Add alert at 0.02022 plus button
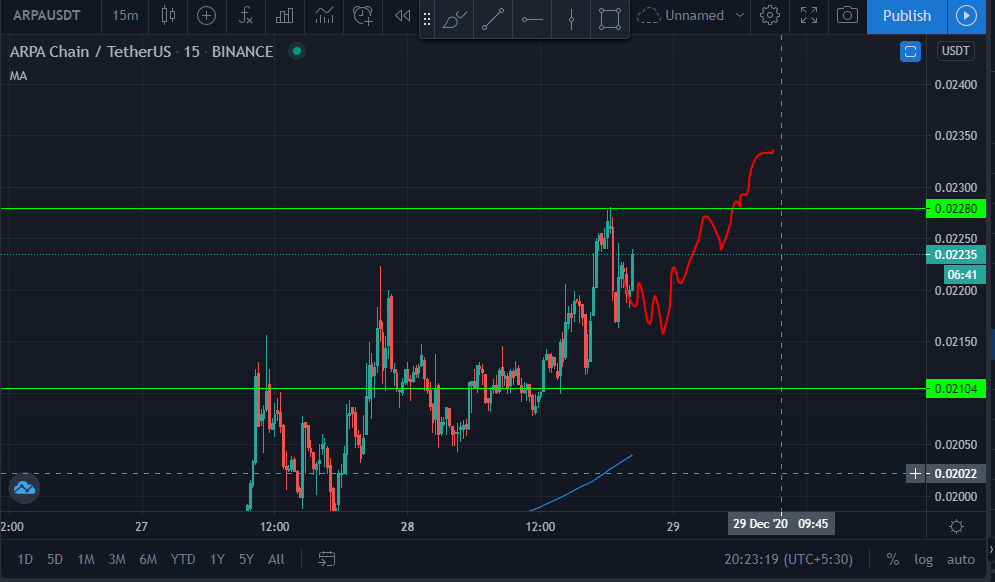Image resolution: width=995 pixels, height=582 pixels. tap(915, 473)
